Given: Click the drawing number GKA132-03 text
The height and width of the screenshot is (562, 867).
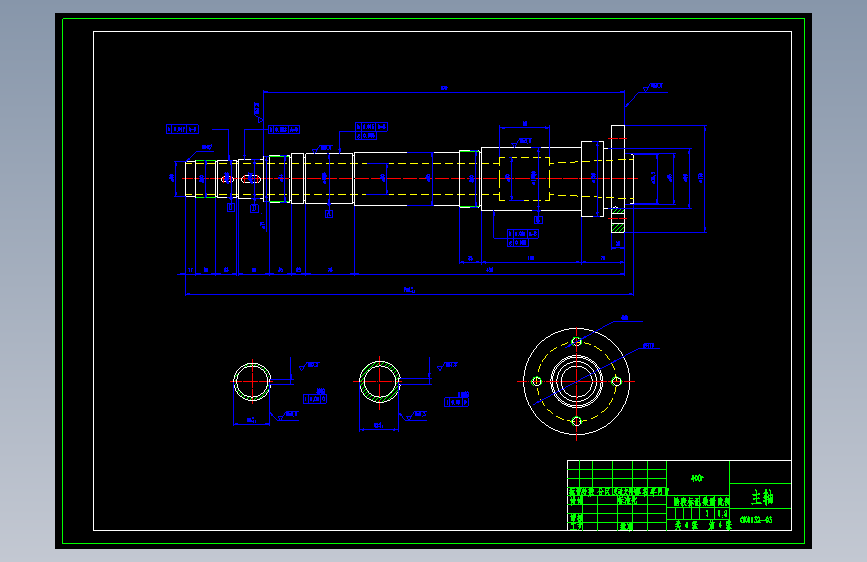Looking at the screenshot, I should pyautogui.click(x=756, y=520).
